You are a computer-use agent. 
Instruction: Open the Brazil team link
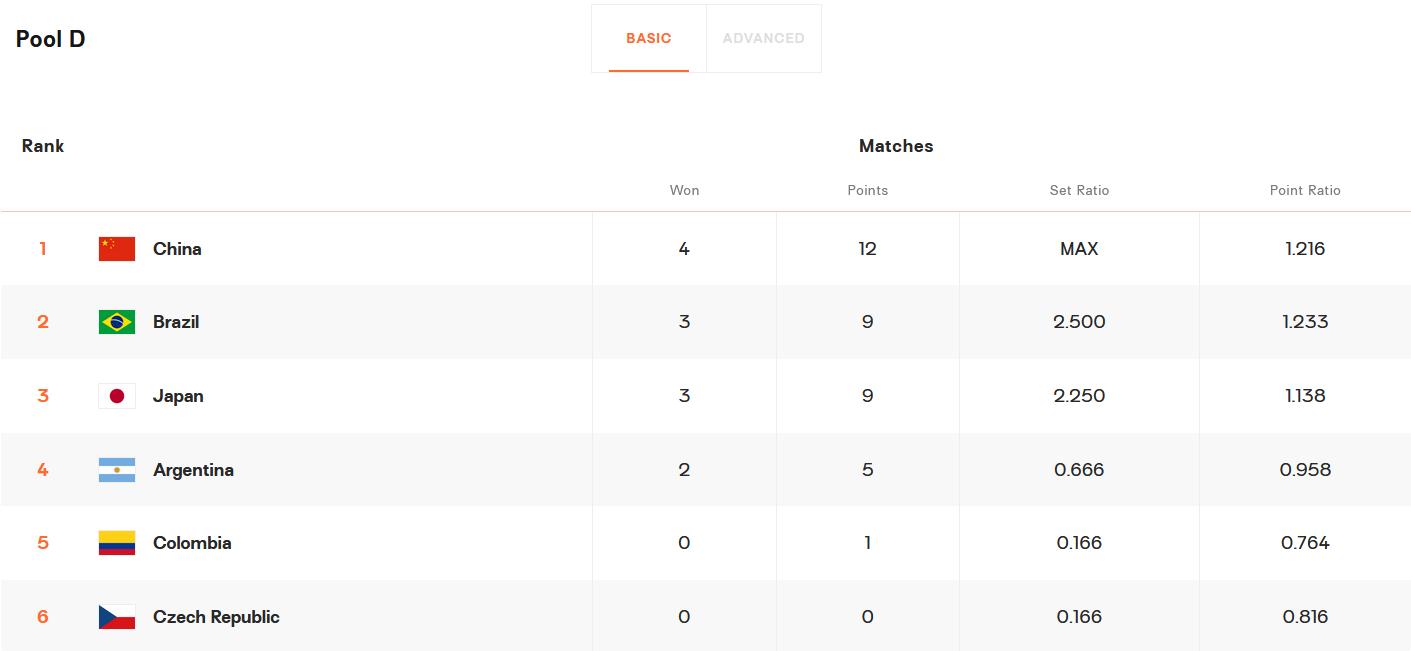tap(176, 322)
